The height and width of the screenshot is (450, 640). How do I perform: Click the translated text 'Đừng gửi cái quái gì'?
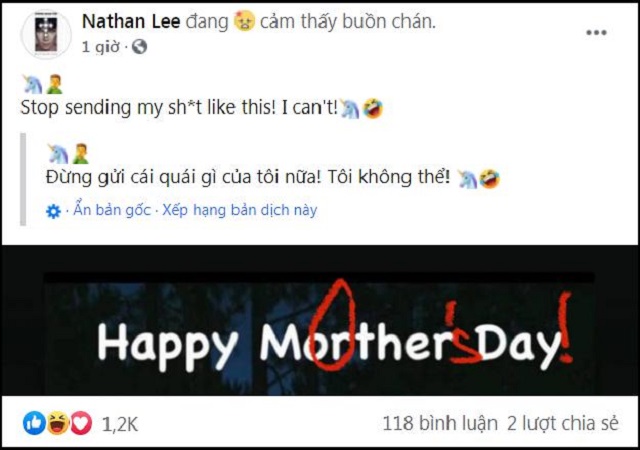[131, 178]
